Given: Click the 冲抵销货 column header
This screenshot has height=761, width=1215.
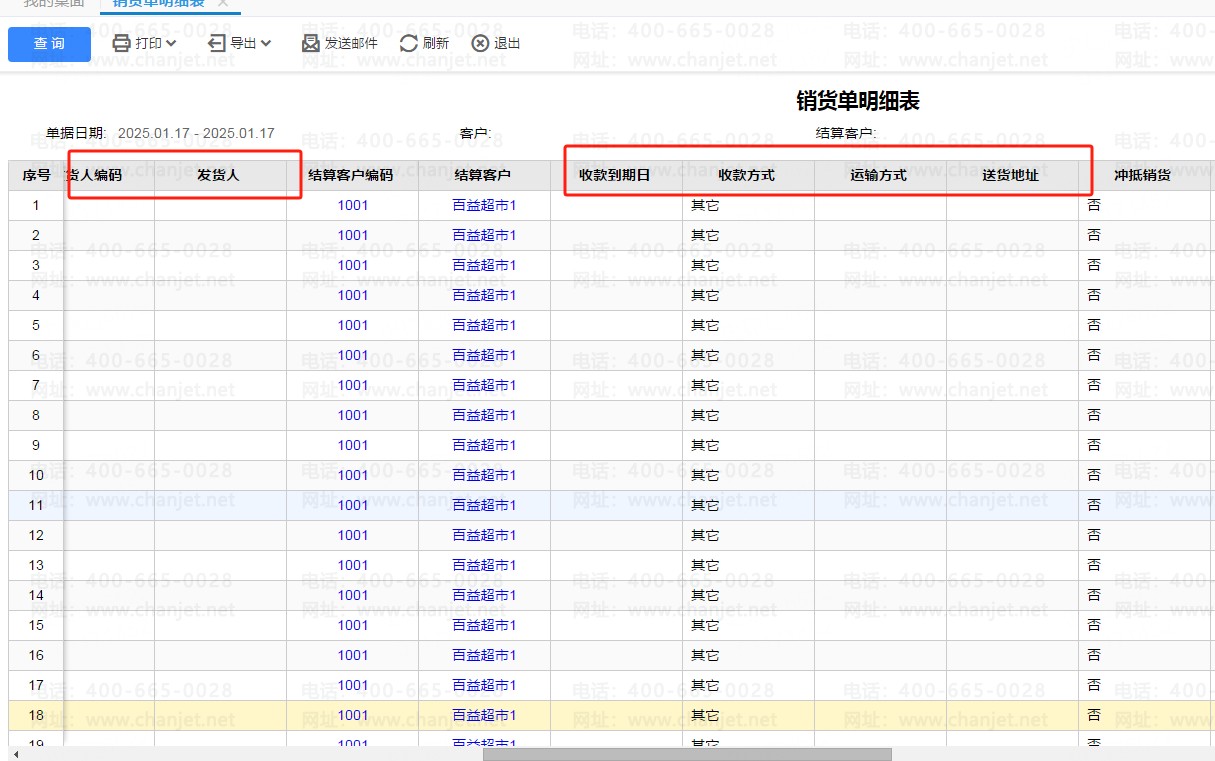Looking at the screenshot, I should pyautogui.click(x=1142, y=175).
